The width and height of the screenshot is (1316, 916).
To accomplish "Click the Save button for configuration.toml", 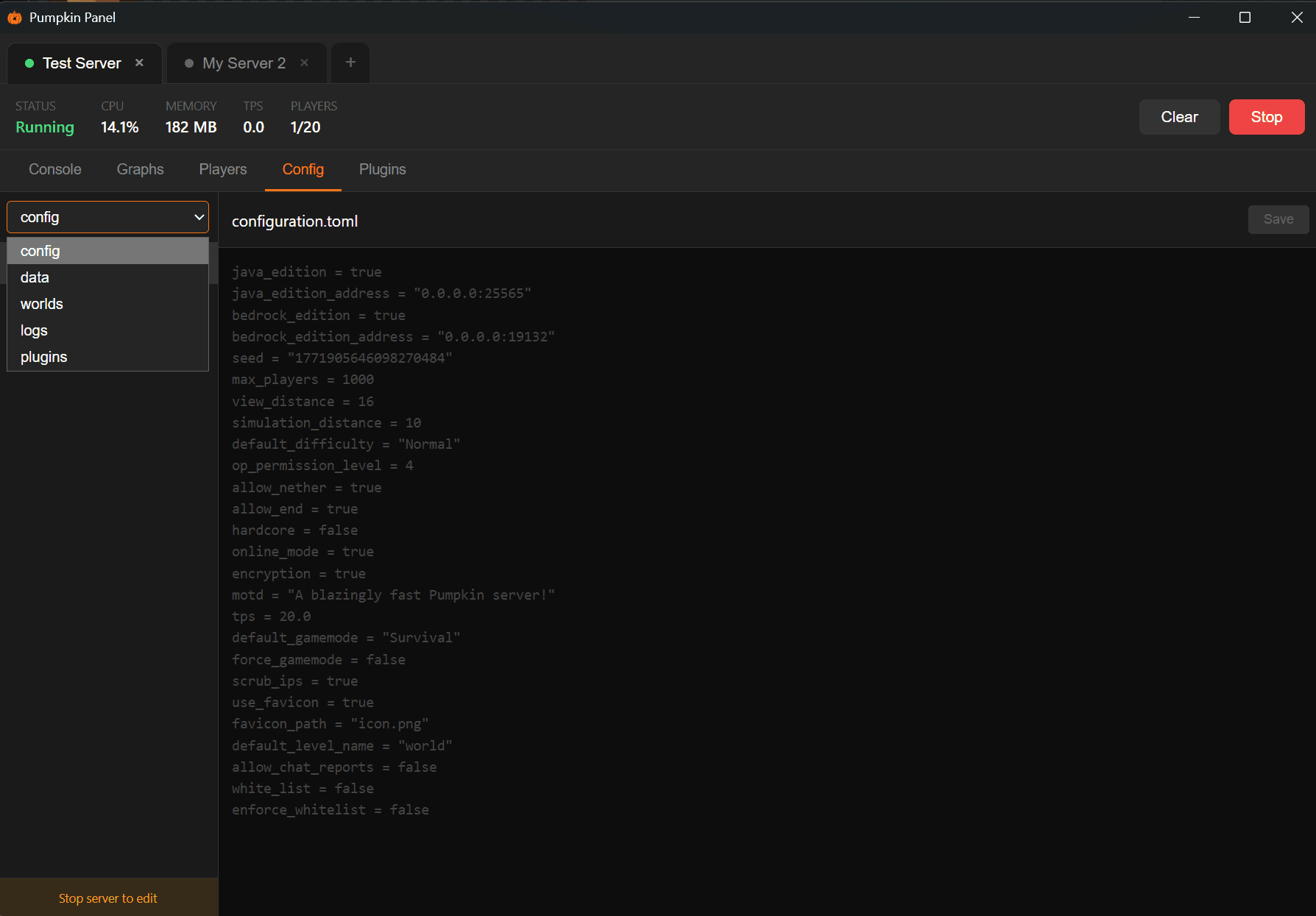I will 1278,219.
